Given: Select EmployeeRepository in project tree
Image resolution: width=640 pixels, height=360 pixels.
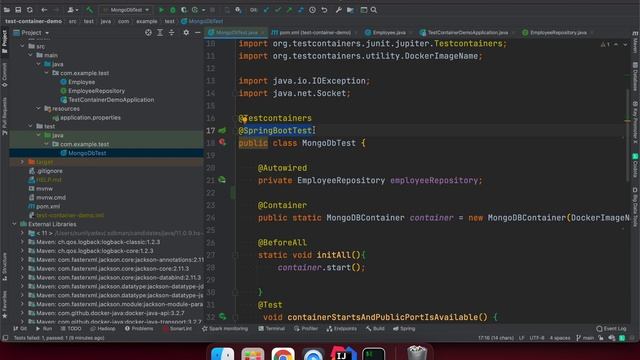Looking at the screenshot, I should (96, 91).
